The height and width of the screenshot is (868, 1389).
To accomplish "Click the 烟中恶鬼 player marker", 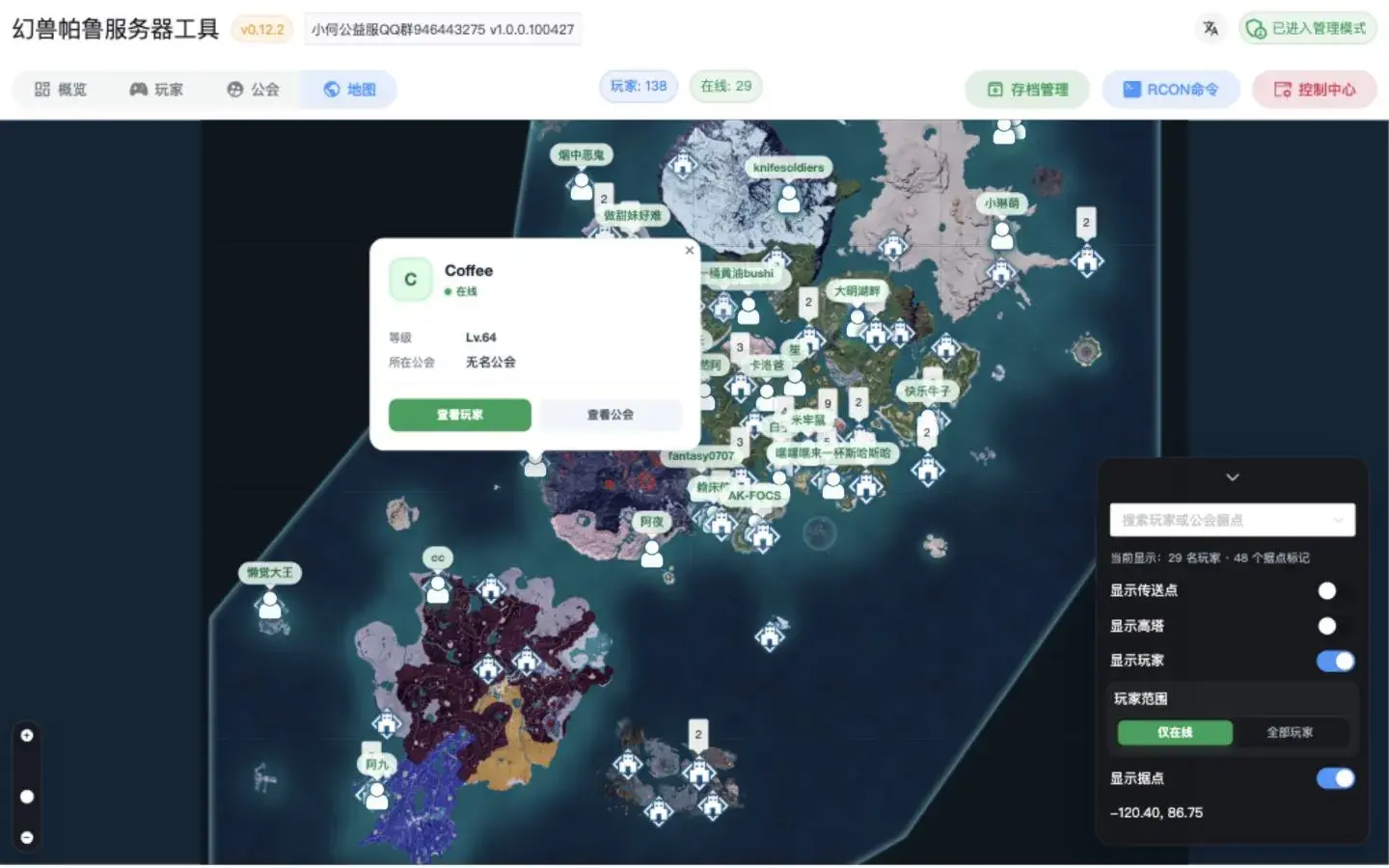I will pos(581,186).
